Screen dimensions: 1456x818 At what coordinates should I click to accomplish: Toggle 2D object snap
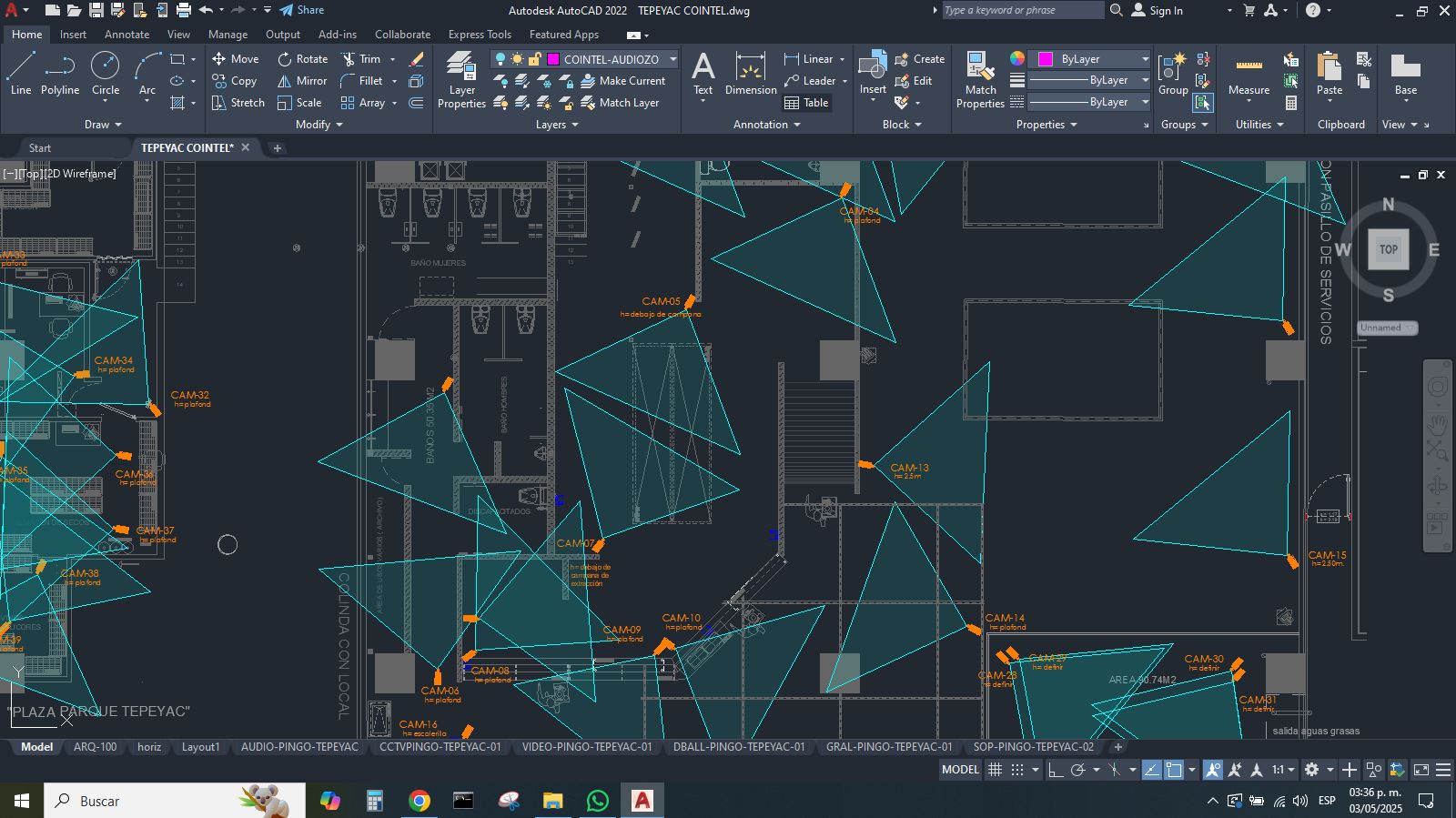1174,770
